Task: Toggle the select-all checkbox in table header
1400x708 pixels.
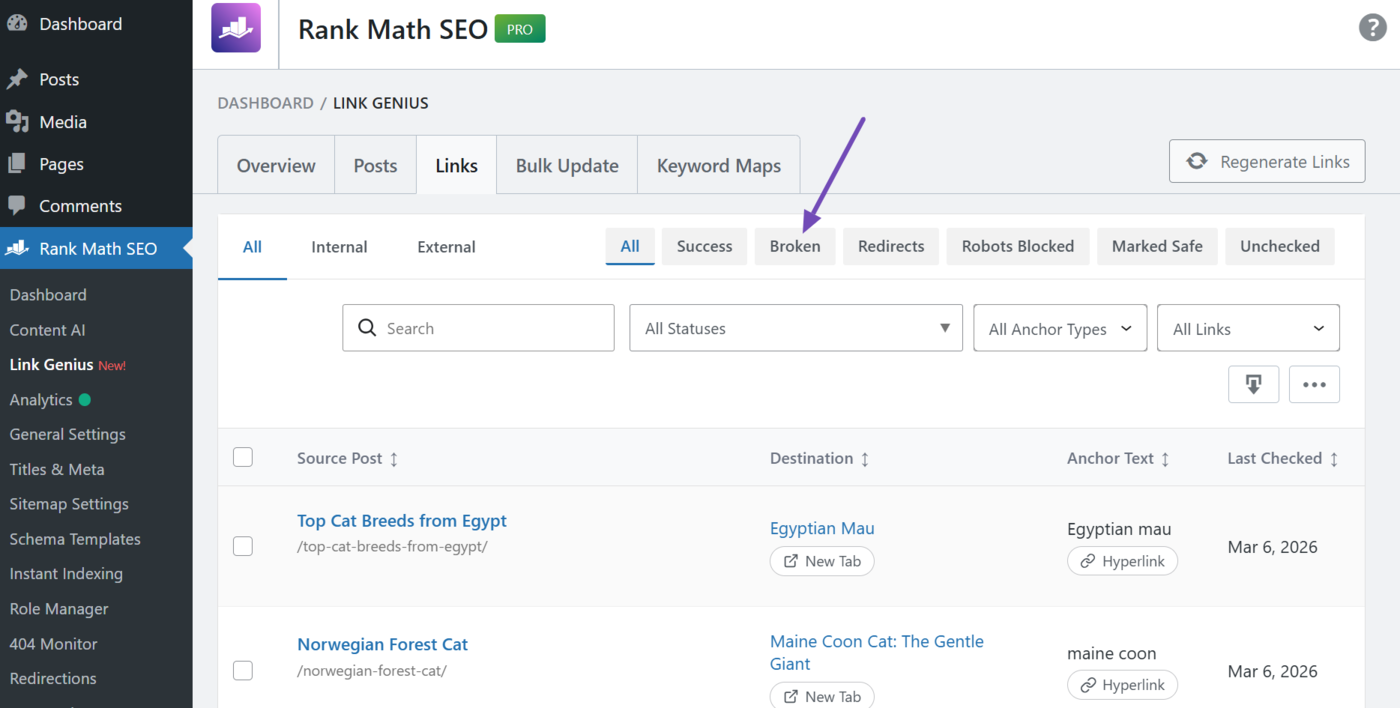Action: 243,458
